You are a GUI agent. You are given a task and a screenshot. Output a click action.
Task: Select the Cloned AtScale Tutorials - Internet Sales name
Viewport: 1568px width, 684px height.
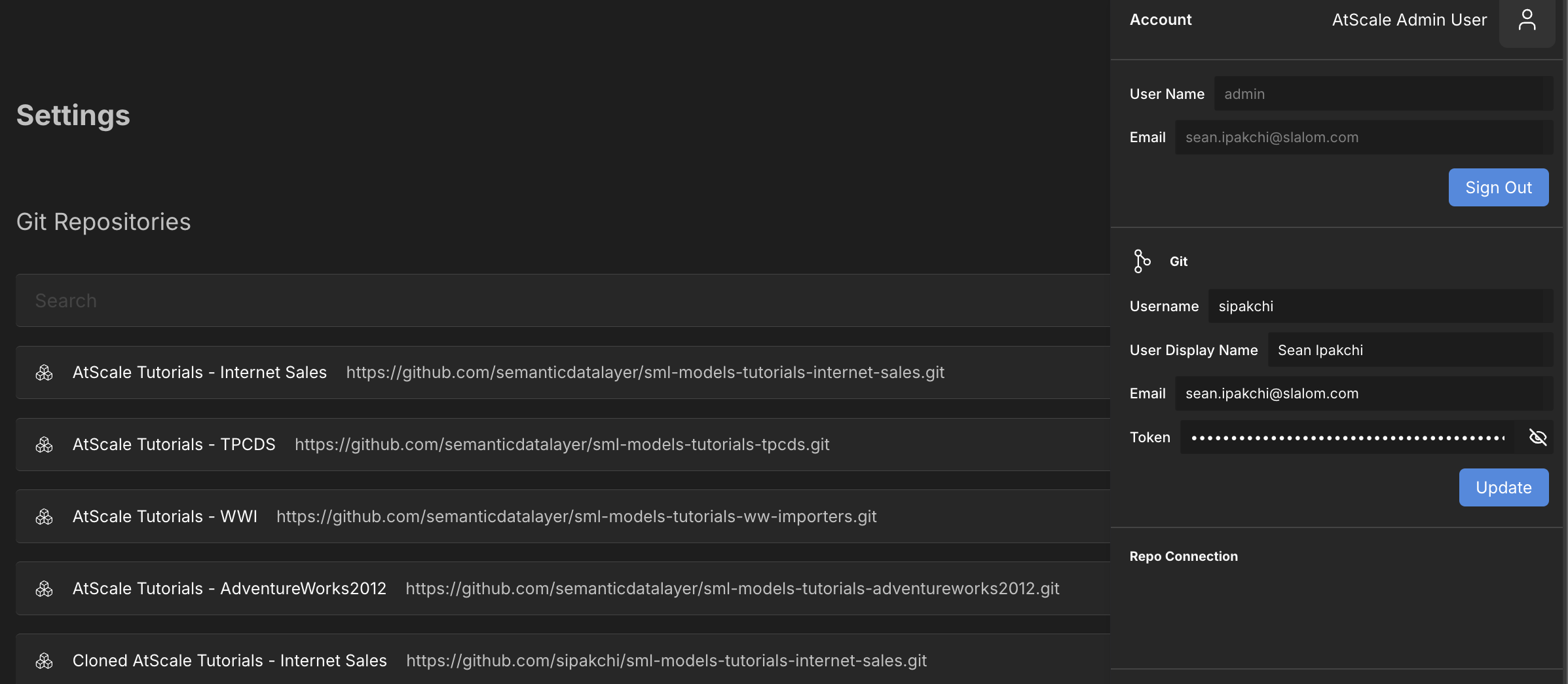click(x=229, y=661)
